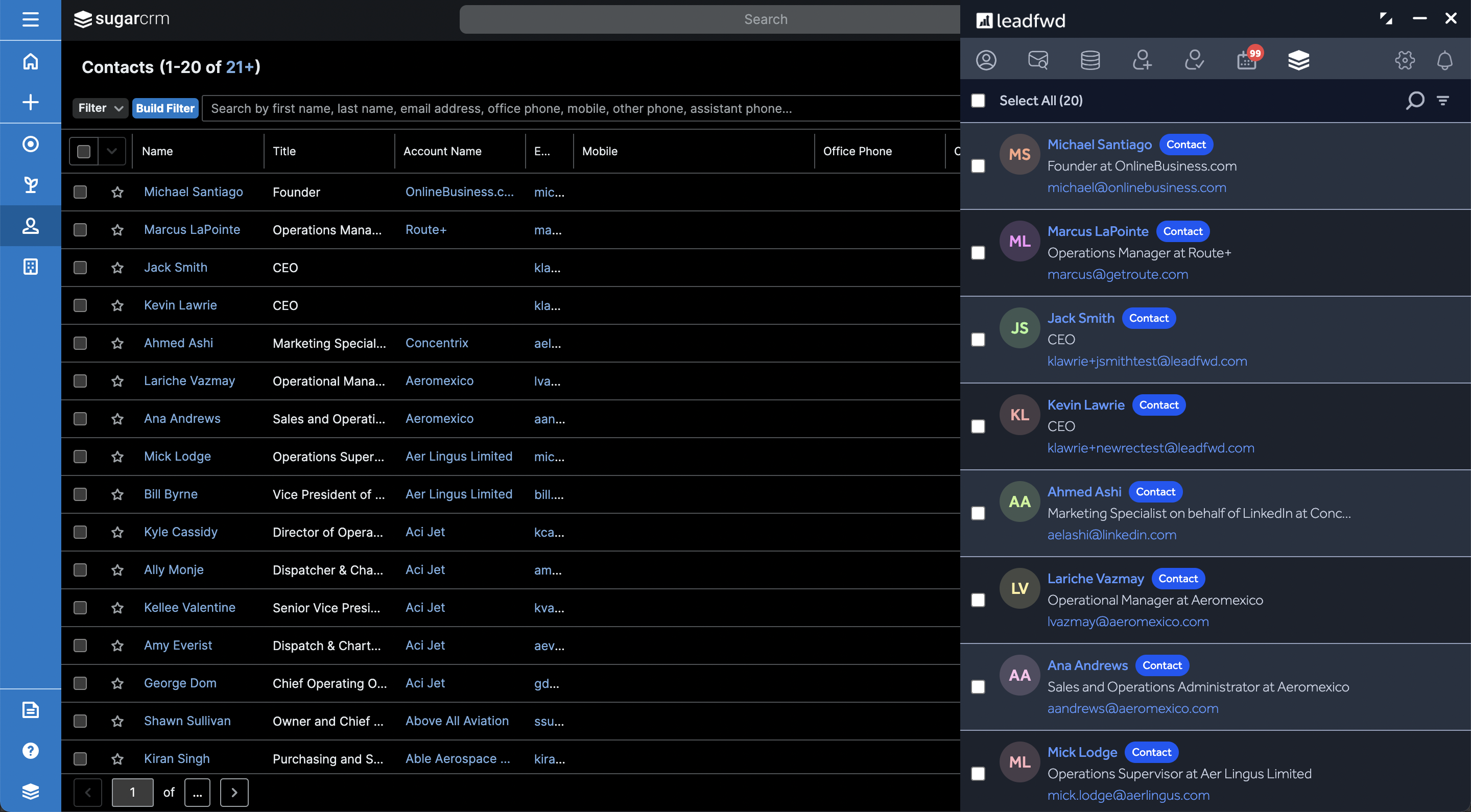Select leadfwd layers tab icon
The image size is (1471, 812).
click(1298, 60)
